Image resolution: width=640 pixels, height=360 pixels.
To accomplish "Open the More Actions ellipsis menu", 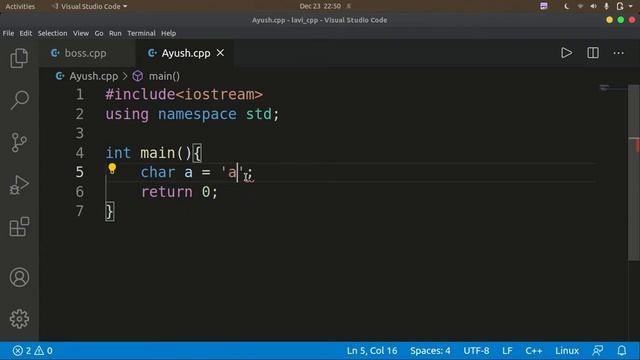I will tap(618, 53).
